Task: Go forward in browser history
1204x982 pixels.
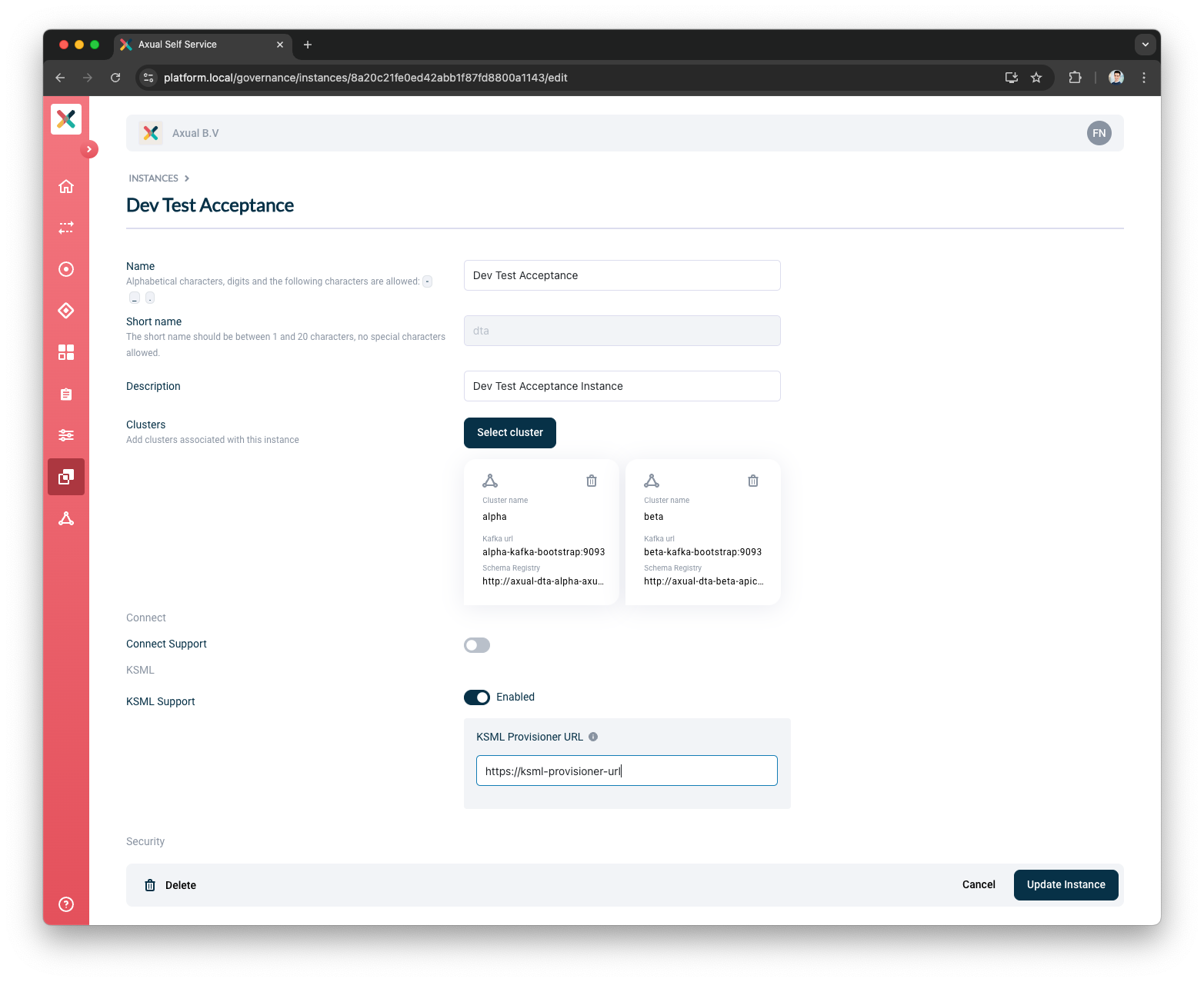Action: coord(88,78)
